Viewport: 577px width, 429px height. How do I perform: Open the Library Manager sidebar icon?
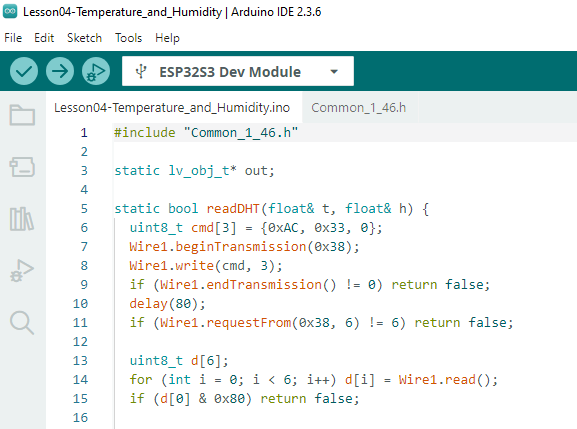pos(22,219)
